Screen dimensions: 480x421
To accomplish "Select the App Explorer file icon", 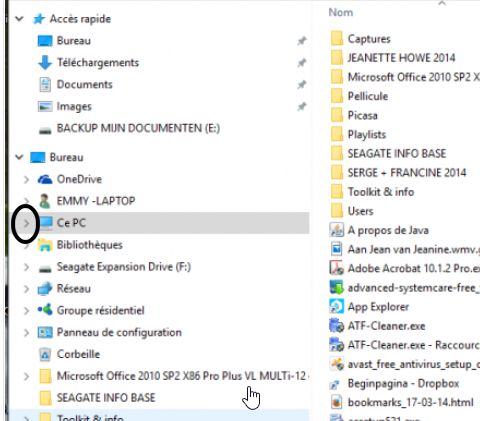I will tap(336, 307).
